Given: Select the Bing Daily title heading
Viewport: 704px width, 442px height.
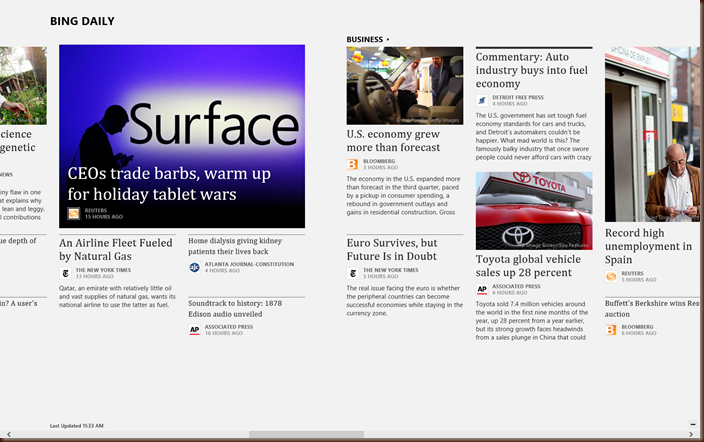Looking at the screenshot, I should (x=82, y=21).
